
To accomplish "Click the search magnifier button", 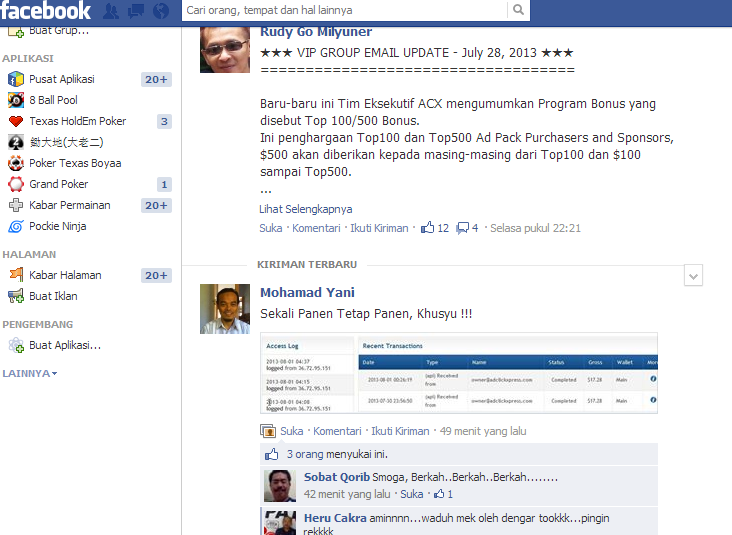I will click(x=518, y=10).
